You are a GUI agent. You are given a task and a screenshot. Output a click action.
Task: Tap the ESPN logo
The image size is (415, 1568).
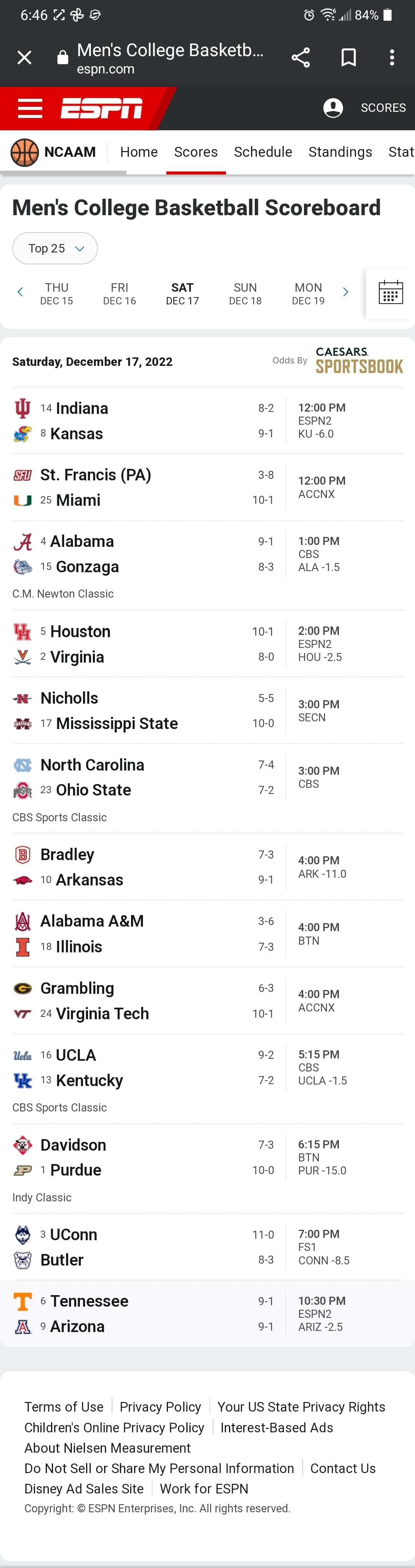(101, 108)
